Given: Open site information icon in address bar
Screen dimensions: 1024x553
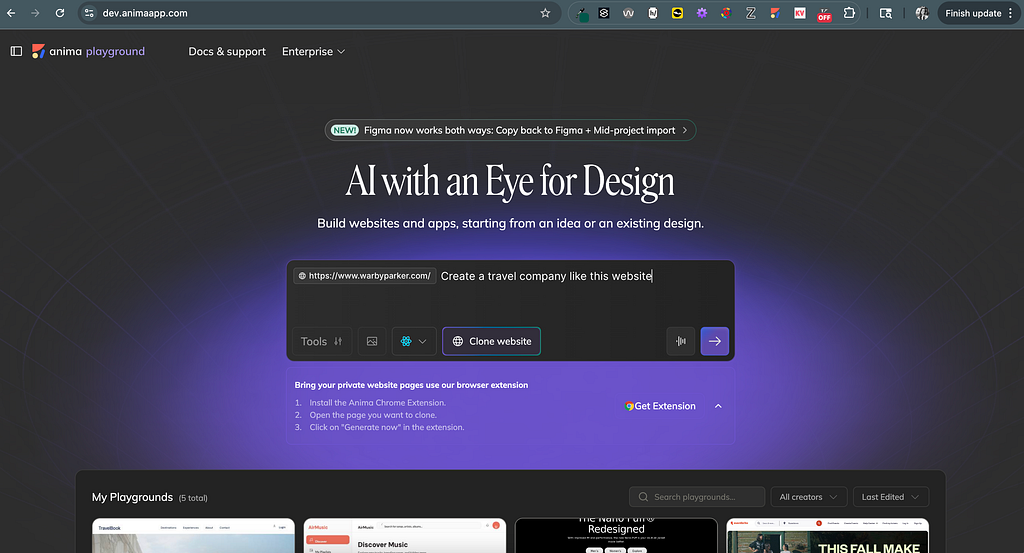Looking at the screenshot, I should 89,13.
